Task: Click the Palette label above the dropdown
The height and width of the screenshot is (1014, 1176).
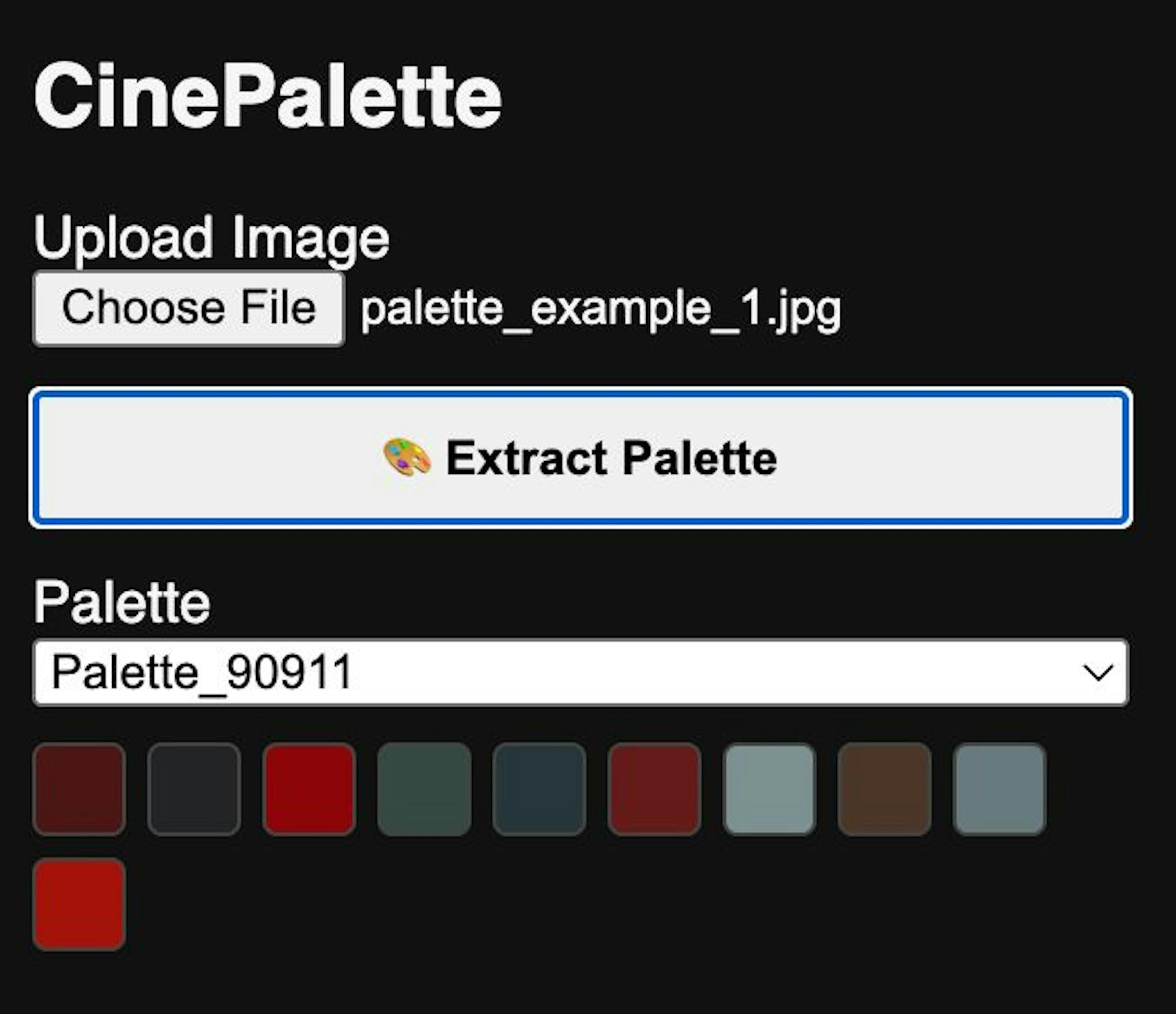Action: tap(122, 603)
